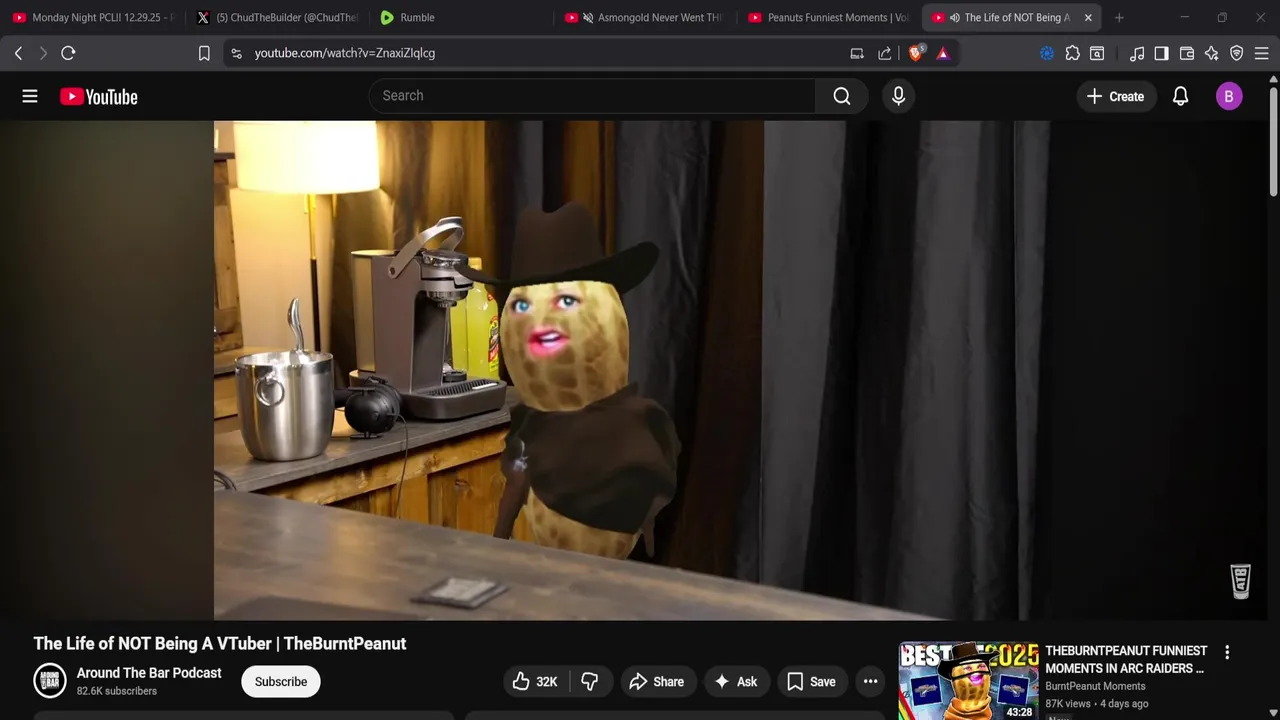Bookmark this page
The width and height of the screenshot is (1280, 720).
[204, 53]
